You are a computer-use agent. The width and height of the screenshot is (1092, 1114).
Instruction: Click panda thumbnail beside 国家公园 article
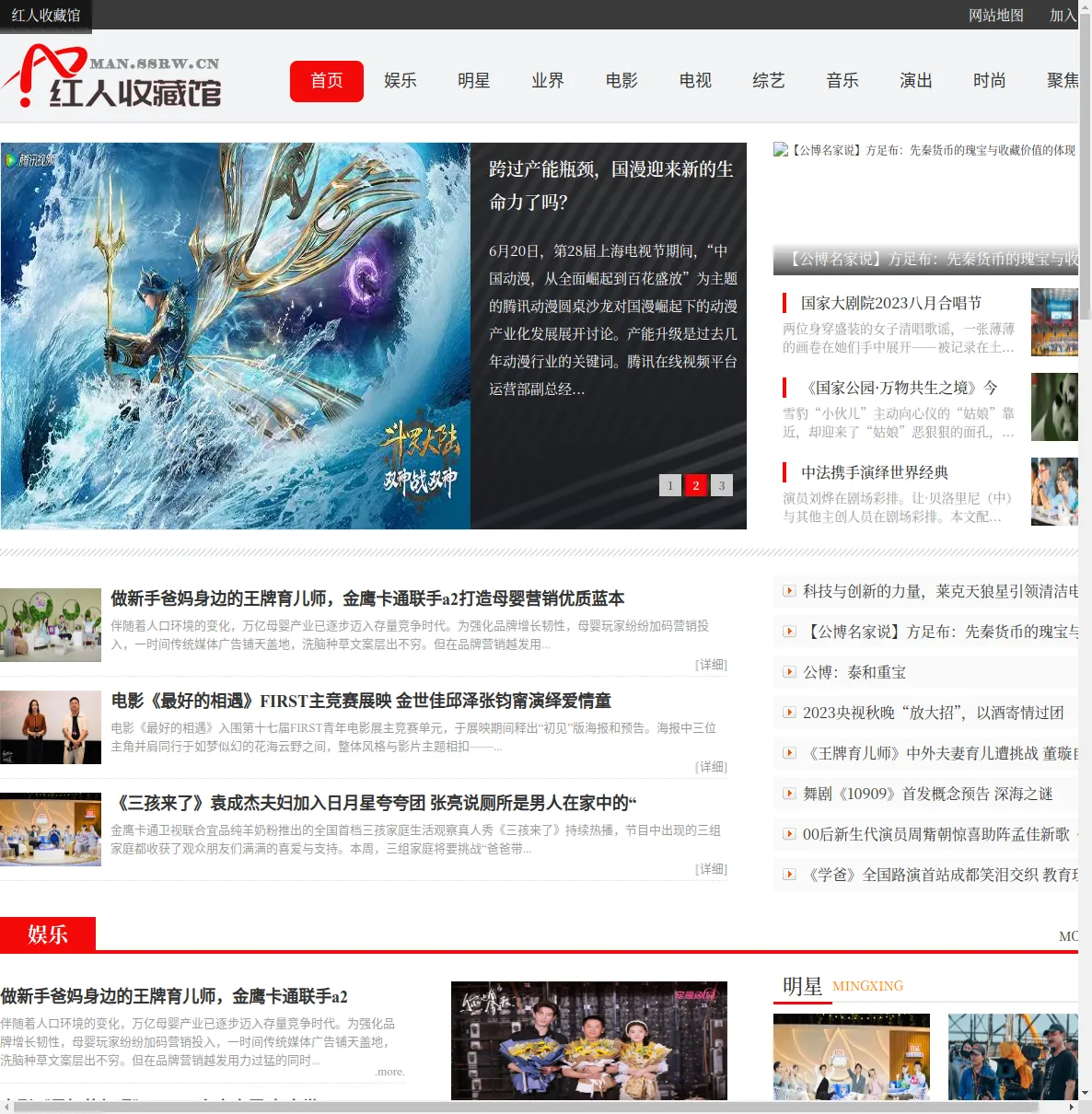coord(1054,407)
